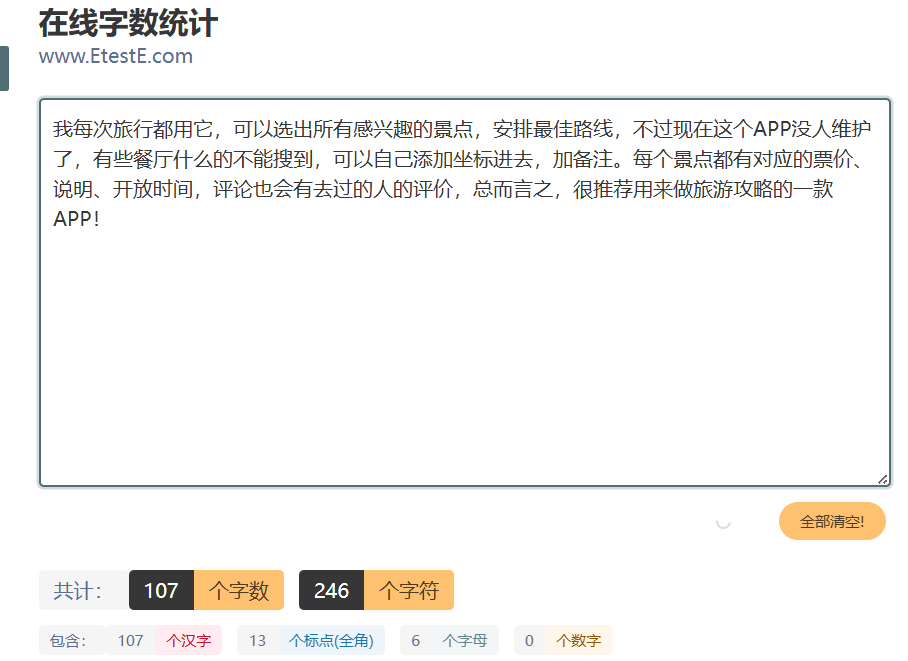Click the 在线字数统计 page title

tap(128, 23)
